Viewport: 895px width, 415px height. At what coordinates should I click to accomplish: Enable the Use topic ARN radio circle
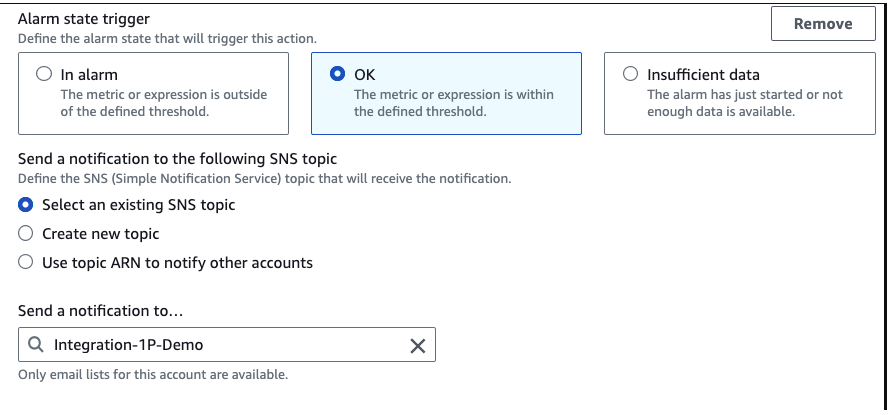[27, 263]
